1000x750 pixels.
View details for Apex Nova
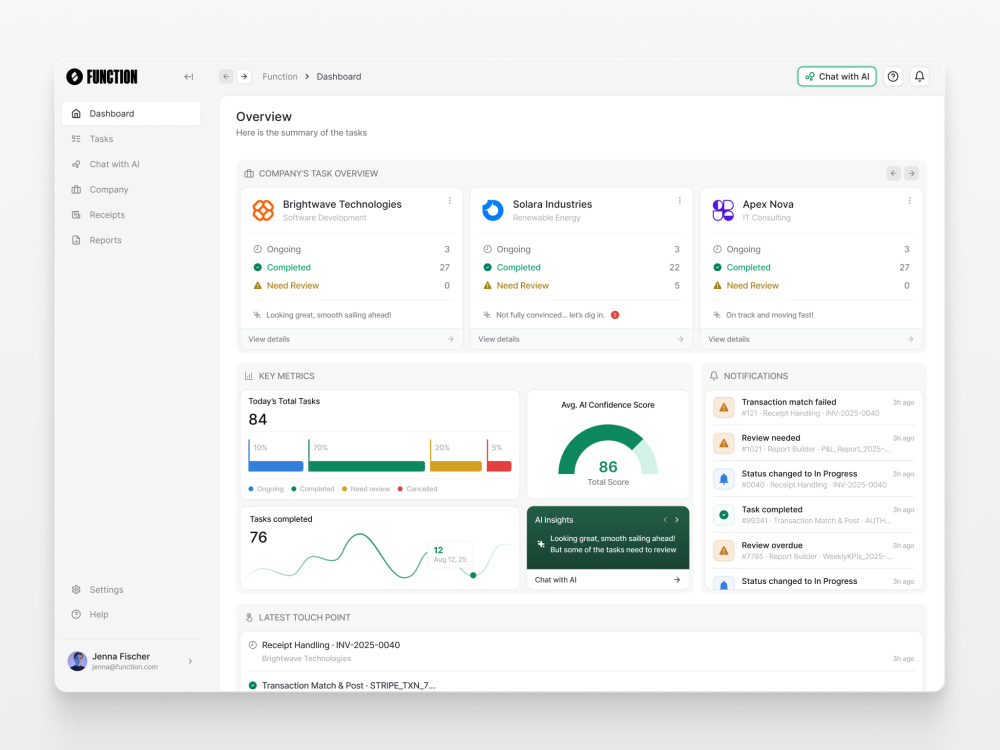(811, 339)
